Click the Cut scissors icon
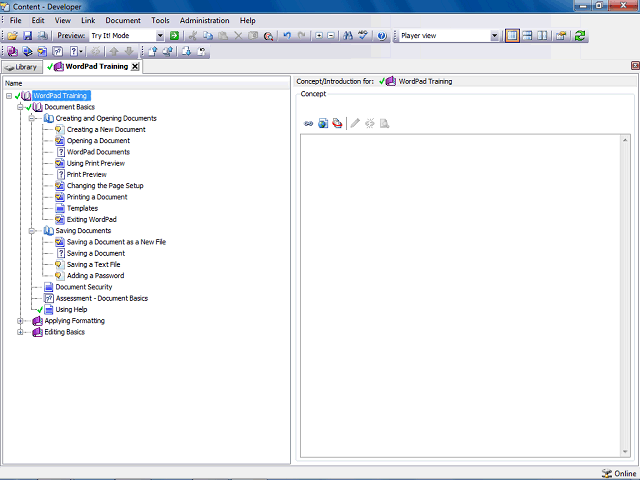 193,36
